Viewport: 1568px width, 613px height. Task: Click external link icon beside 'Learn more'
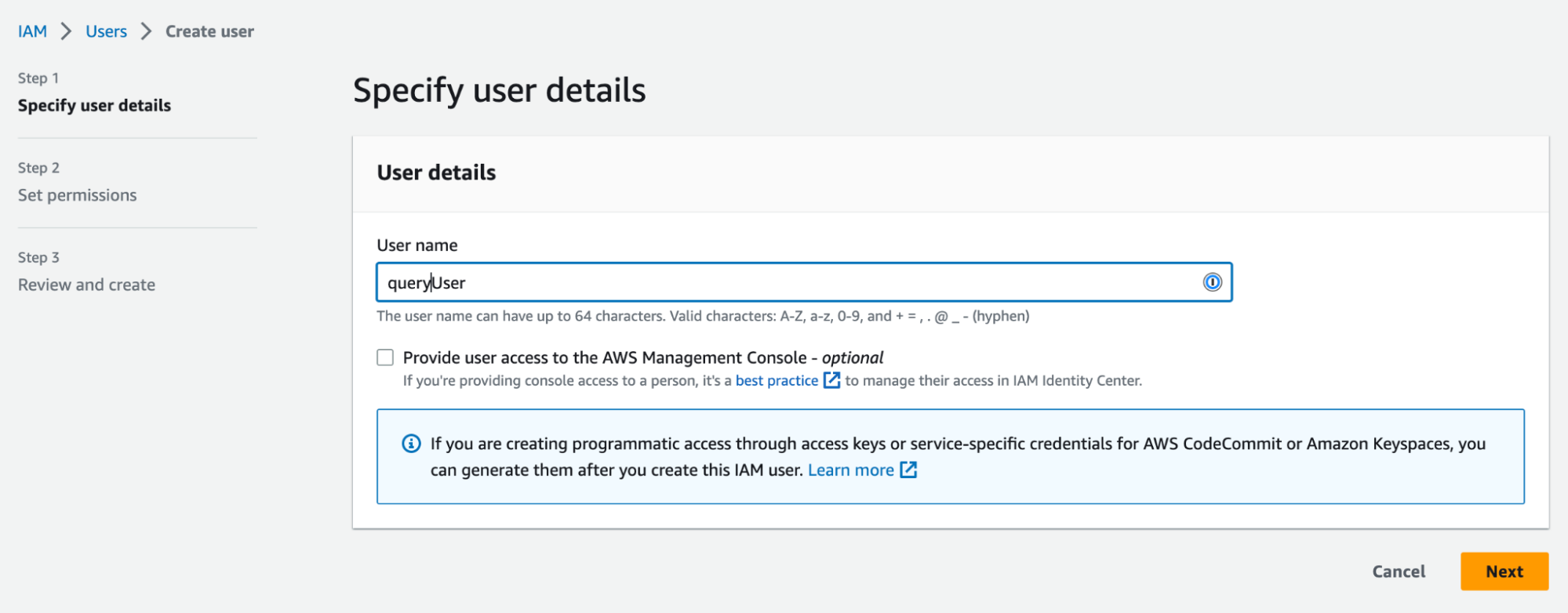pos(908,470)
